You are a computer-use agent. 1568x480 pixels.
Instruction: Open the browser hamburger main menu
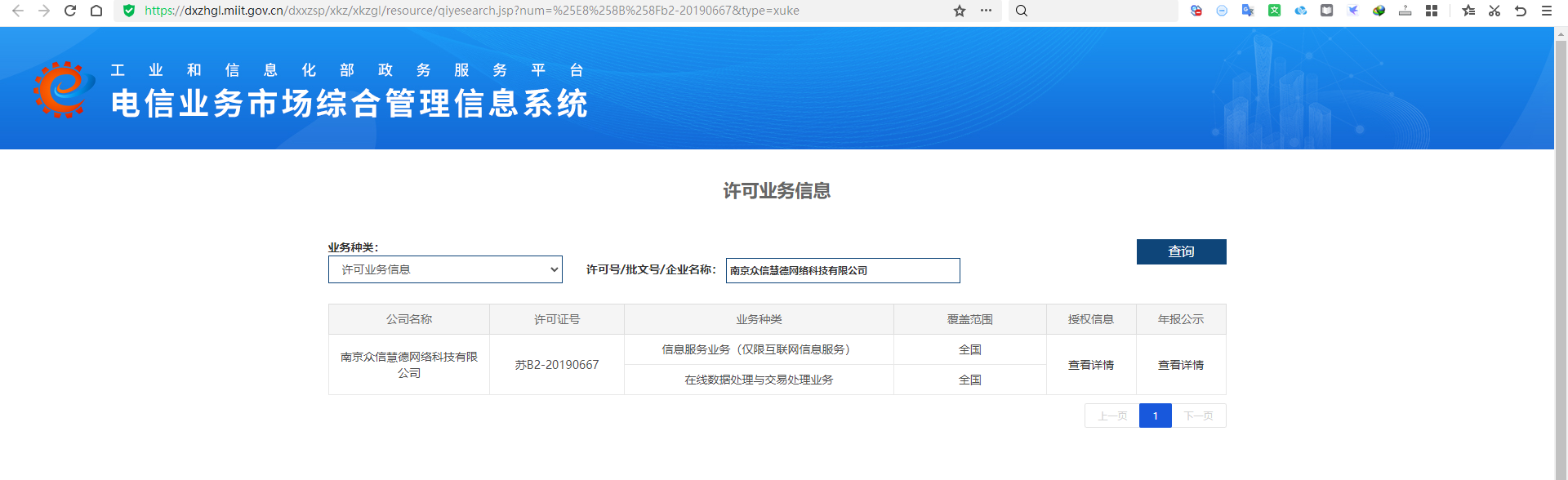point(1547,11)
